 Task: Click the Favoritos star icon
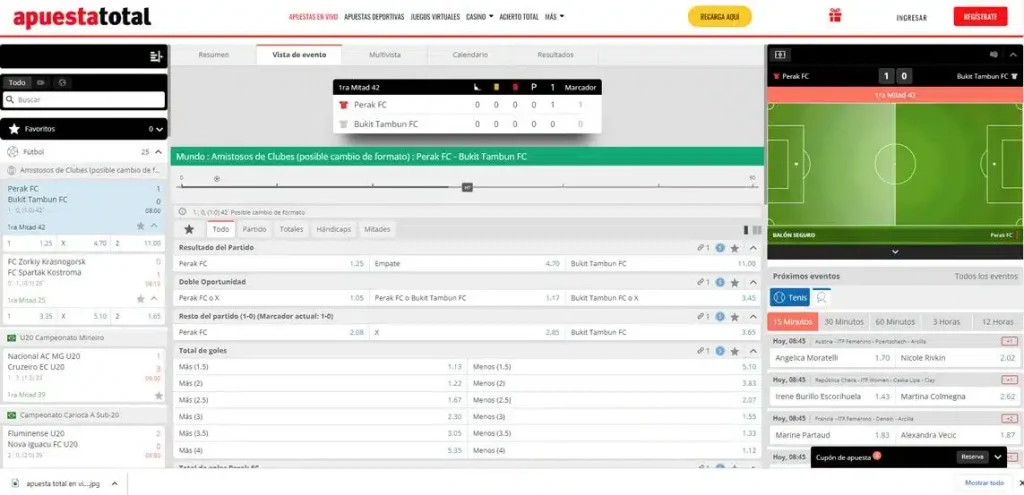(x=14, y=129)
